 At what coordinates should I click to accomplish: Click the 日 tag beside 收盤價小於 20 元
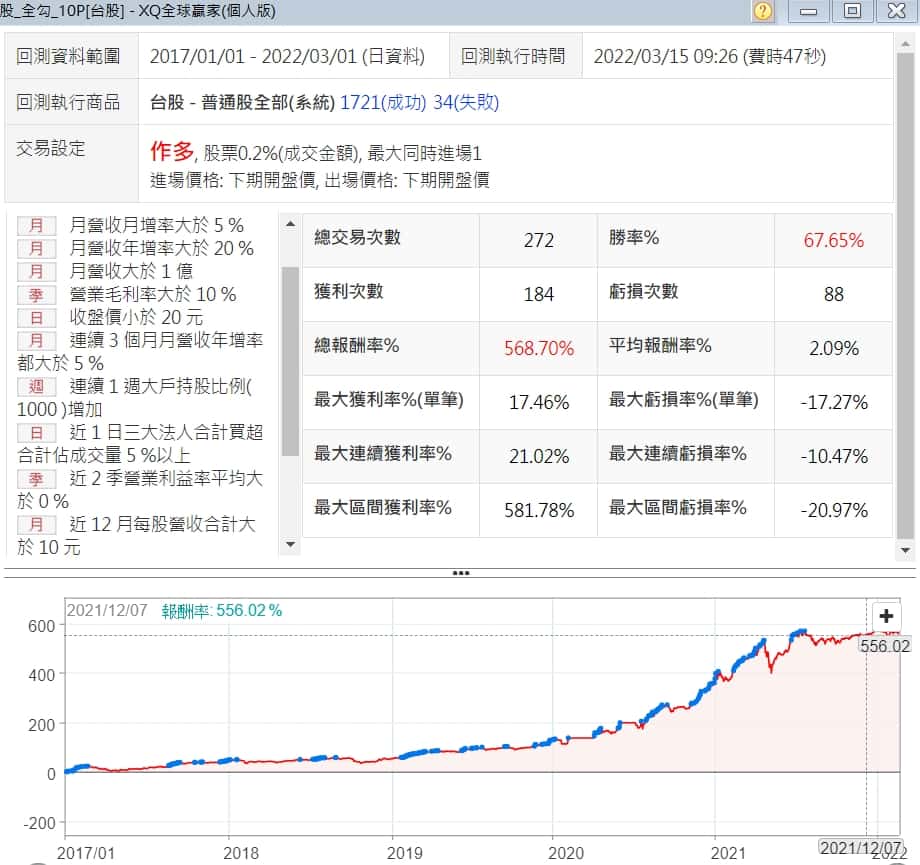pyautogui.click(x=36, y=317)
